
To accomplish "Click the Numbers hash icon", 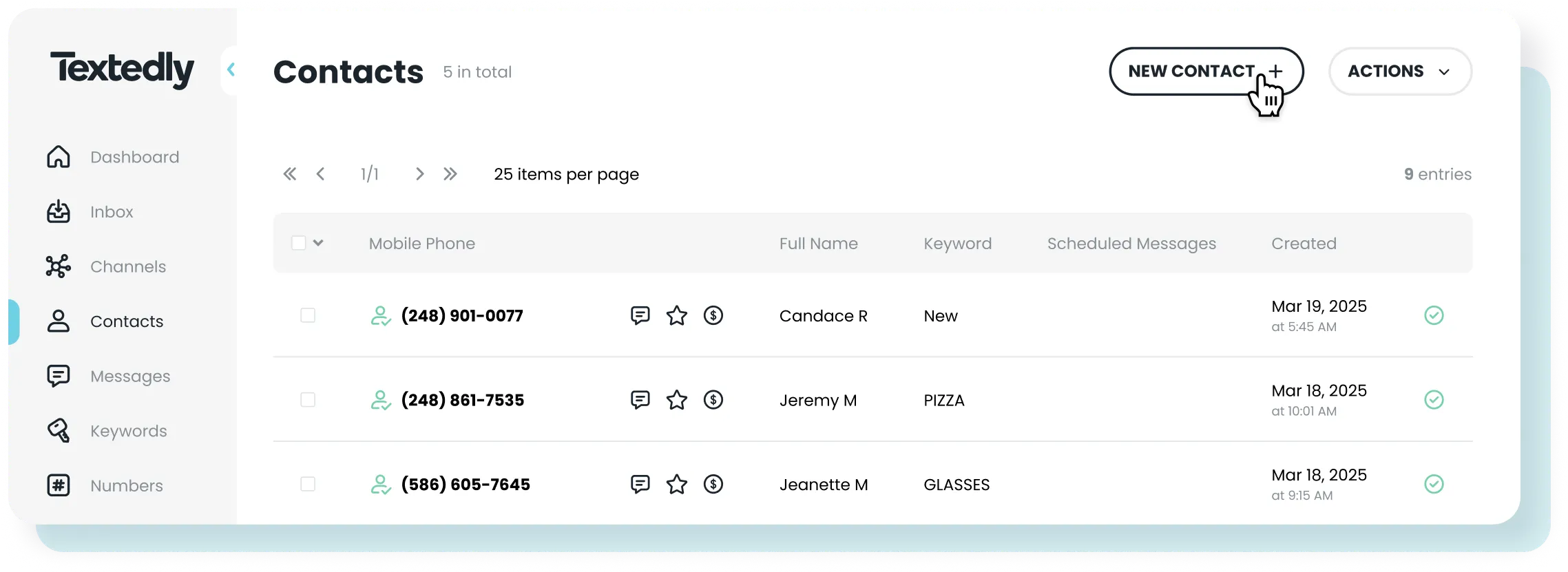I will [x=59, y=485].
